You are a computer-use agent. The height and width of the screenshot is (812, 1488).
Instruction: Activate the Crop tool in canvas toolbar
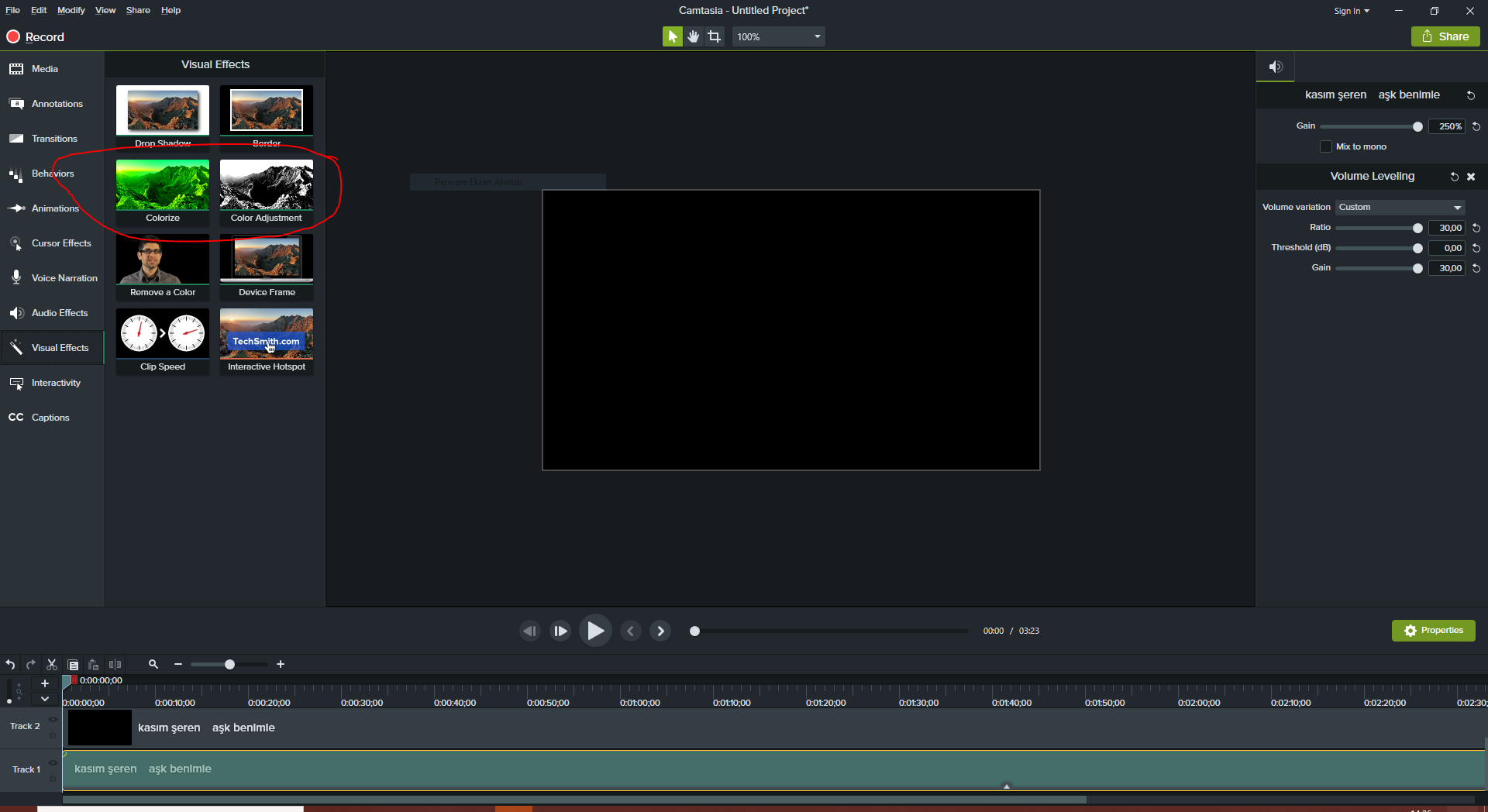714,36
